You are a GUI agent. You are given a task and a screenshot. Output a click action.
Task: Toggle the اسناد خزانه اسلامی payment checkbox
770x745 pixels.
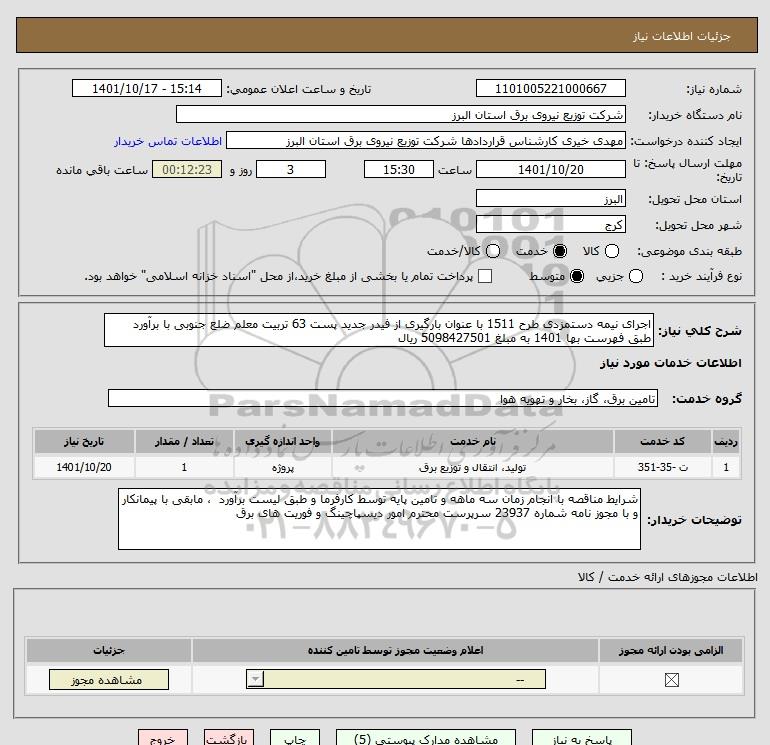tap(485, 276)
